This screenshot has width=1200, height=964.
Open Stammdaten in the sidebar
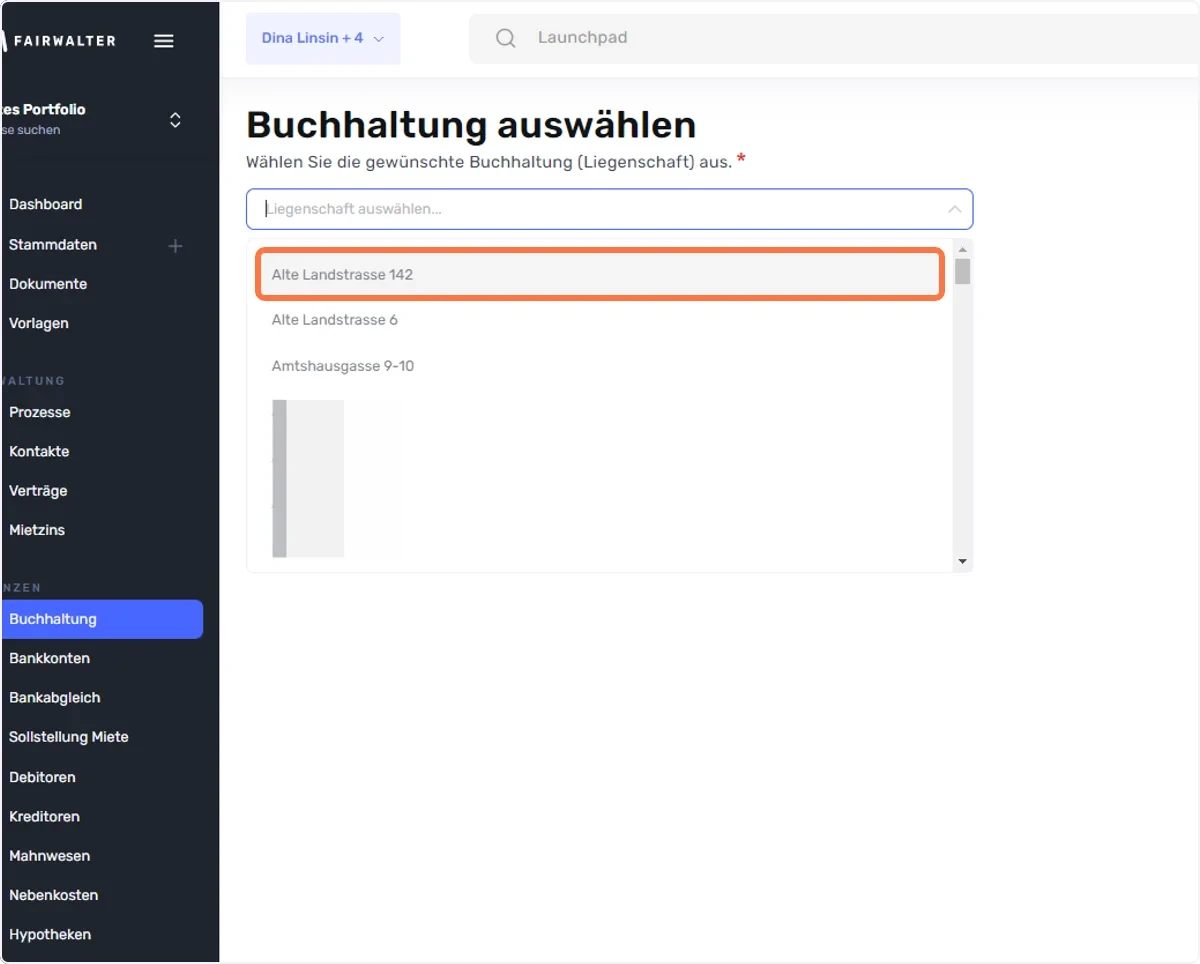click(x=53, y=244)
